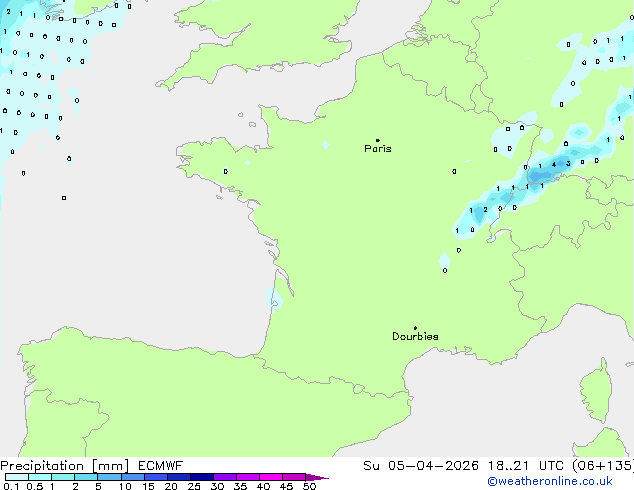Click the Paris location dot marker

(x=378, y=140)
